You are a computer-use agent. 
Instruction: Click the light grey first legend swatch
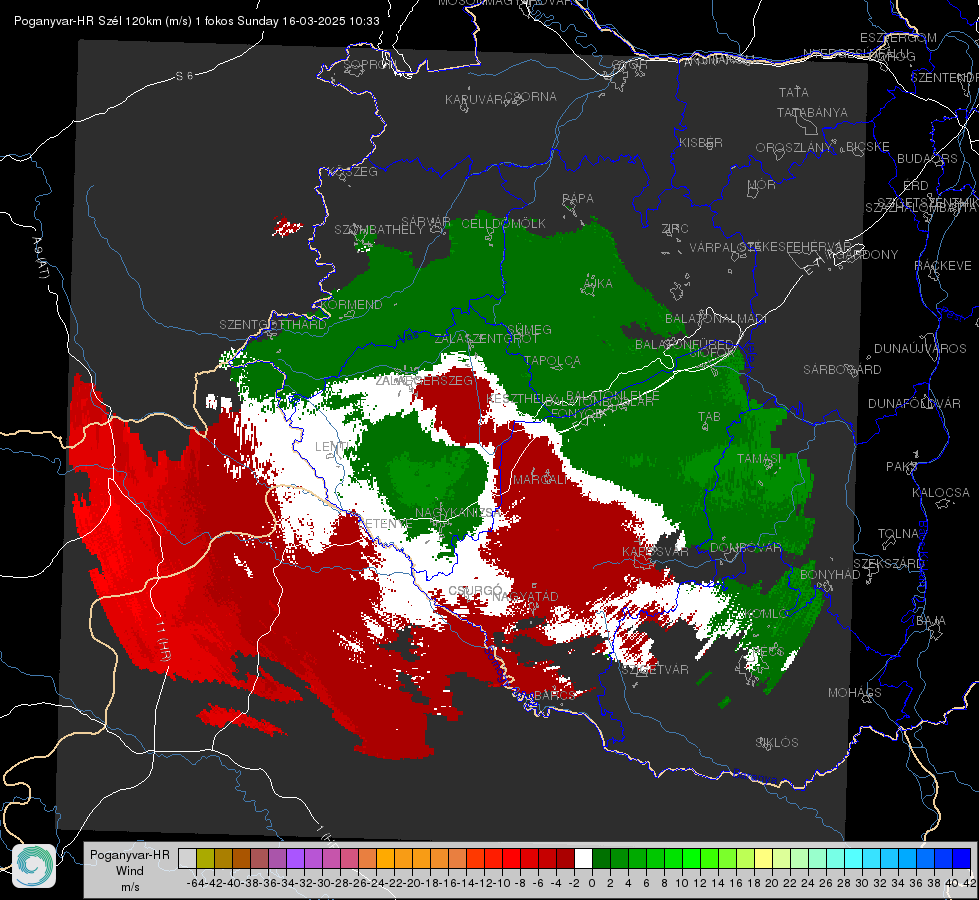tap(187, 858)
